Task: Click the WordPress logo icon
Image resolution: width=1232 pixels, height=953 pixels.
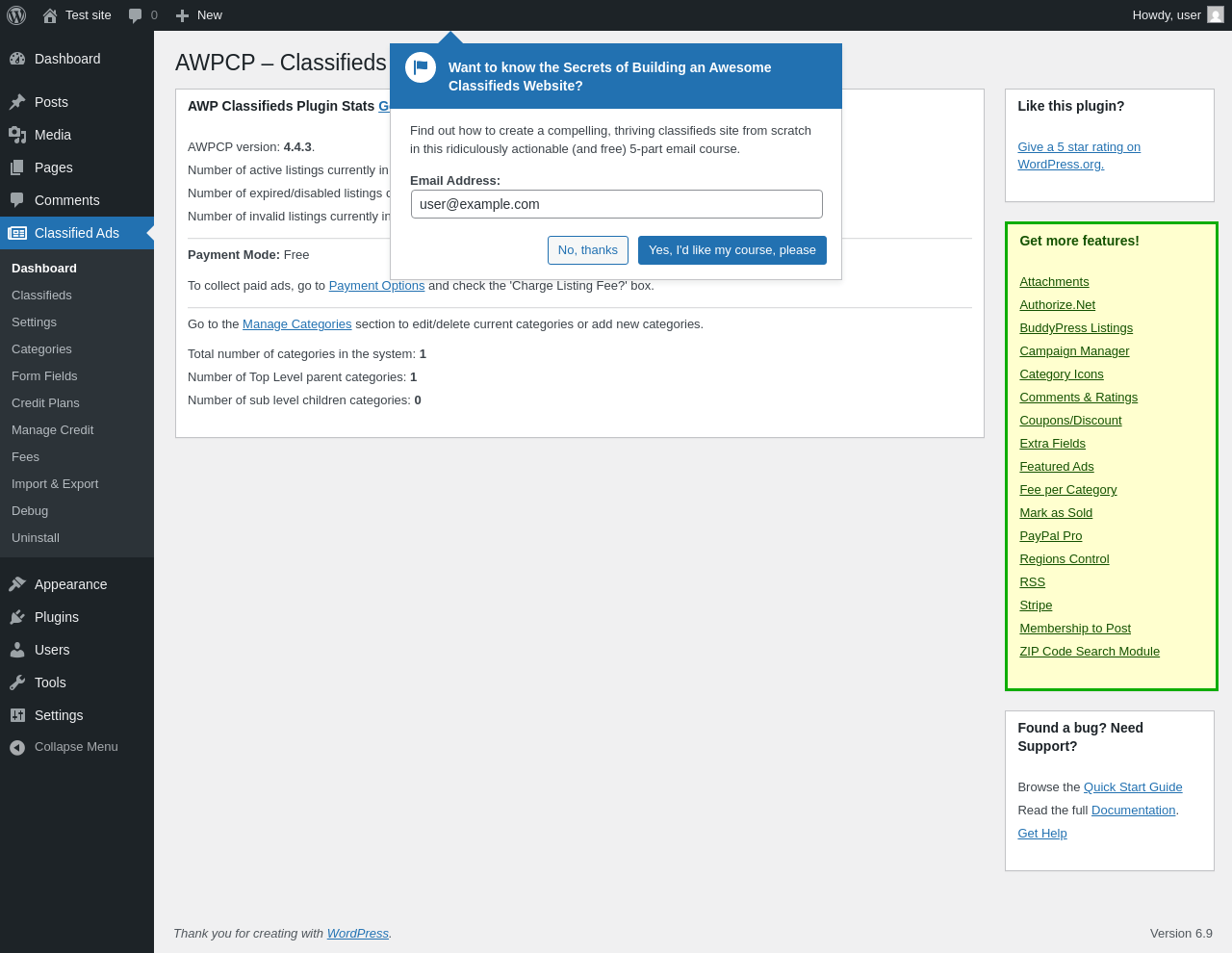Action: pyautogui.click(x=16, y=15)
